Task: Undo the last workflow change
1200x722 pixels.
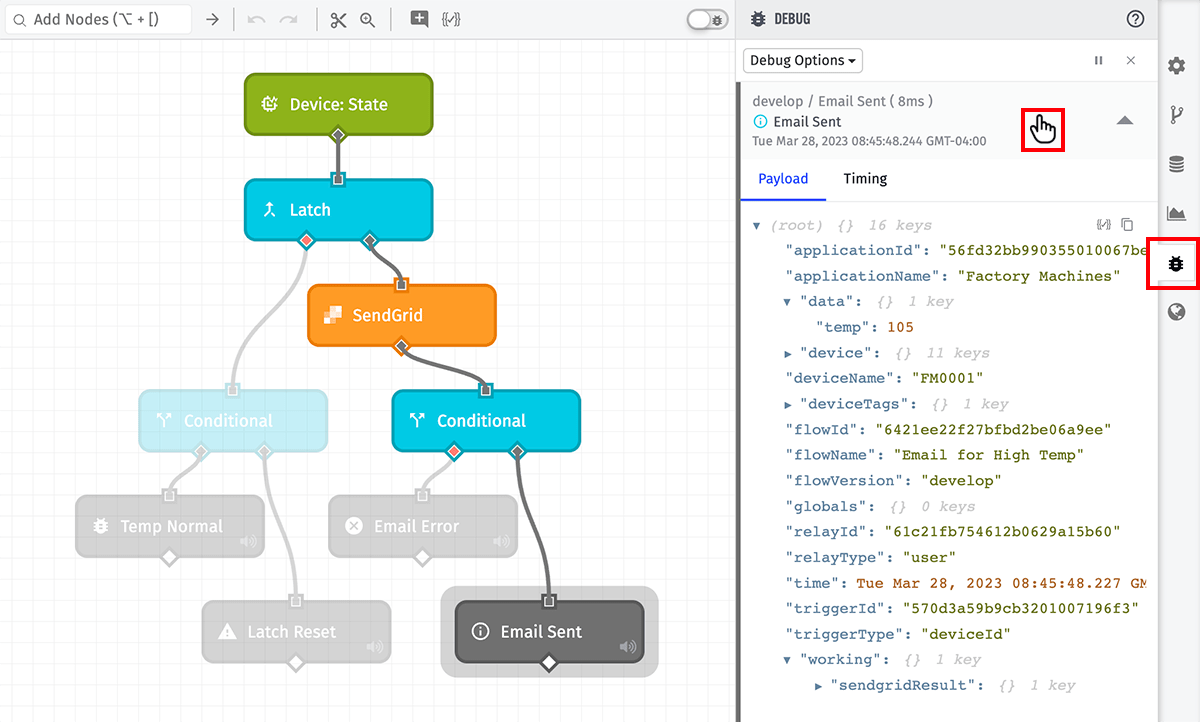Action: pos(256,20)
